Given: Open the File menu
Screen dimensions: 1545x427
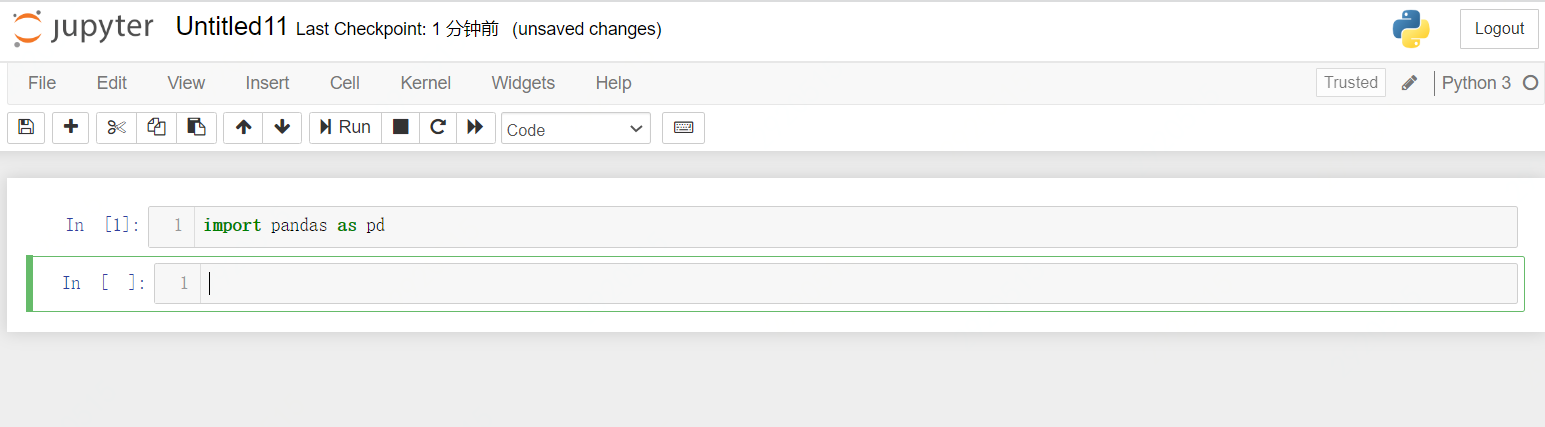Looking at the screenshot, I should click(42, 83).
